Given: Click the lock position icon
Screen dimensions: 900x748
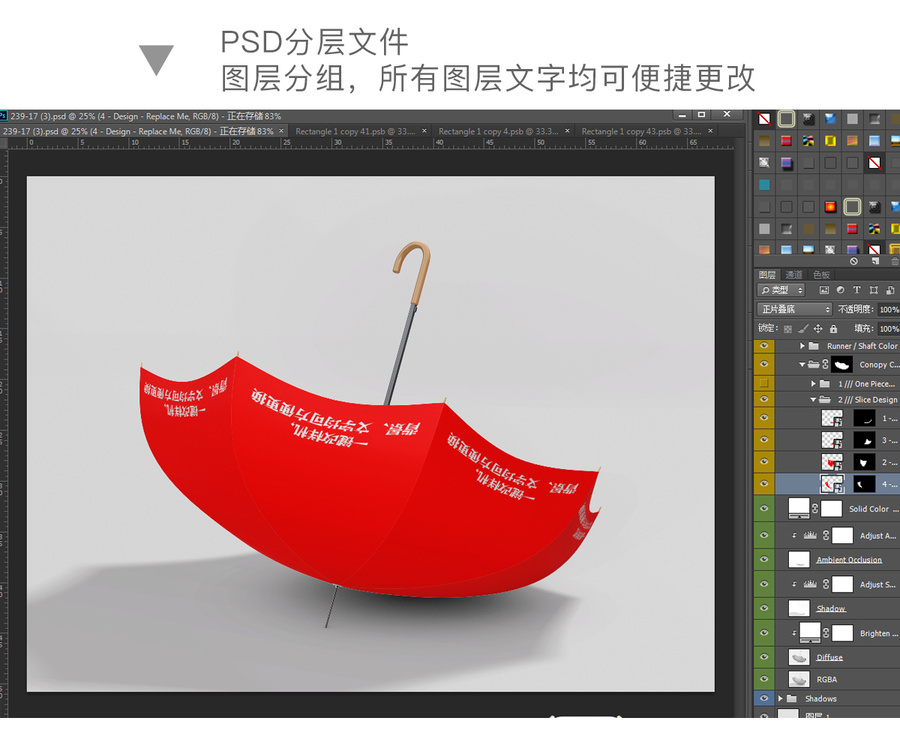Looking at the screenshot, I should [818, 329].
